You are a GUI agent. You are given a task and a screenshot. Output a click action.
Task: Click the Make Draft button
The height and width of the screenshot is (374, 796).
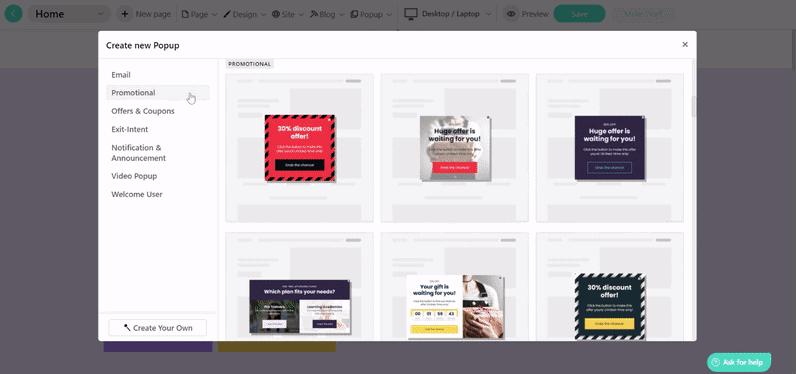tap(643, 14)
